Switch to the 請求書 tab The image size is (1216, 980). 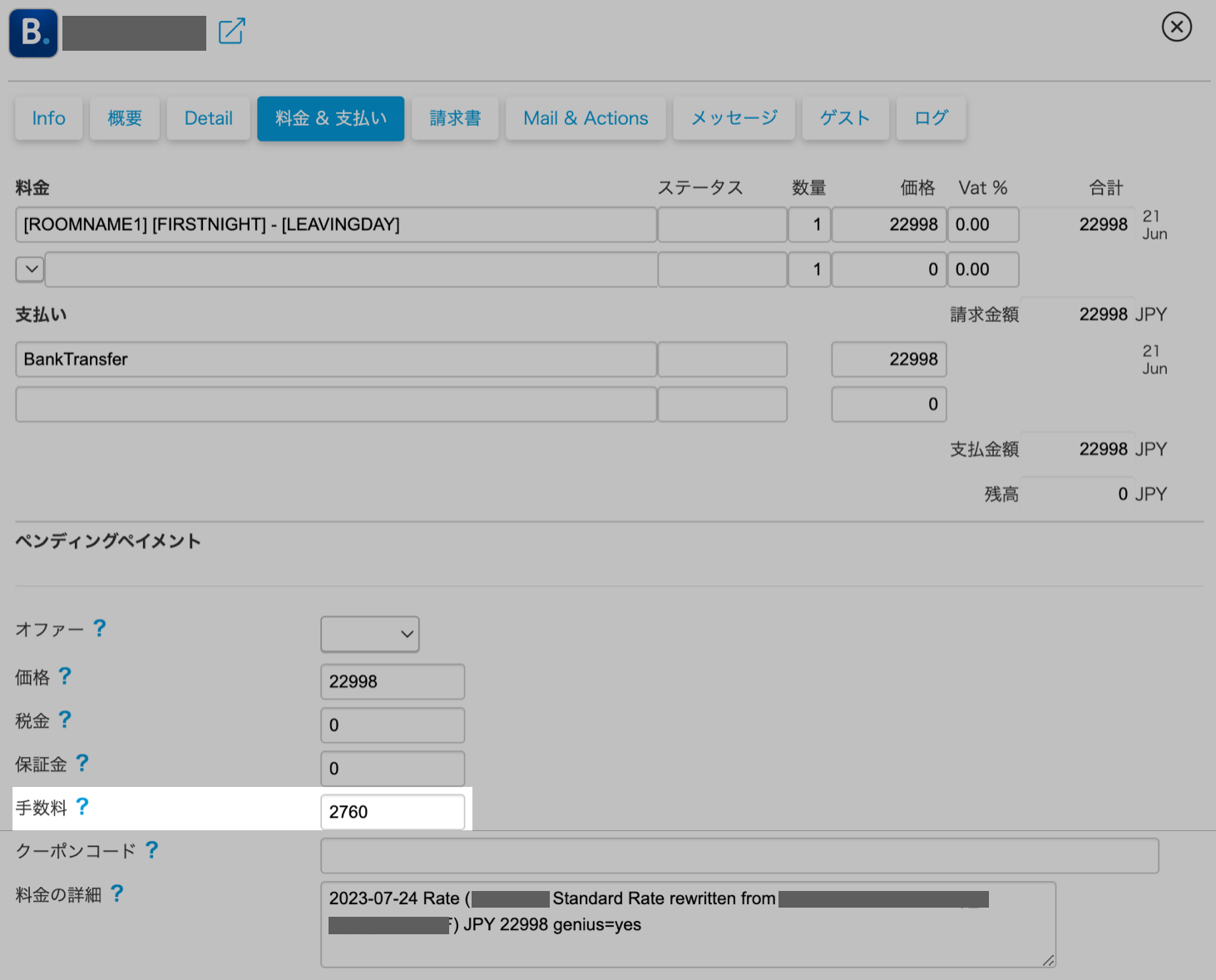pos(455,118)
